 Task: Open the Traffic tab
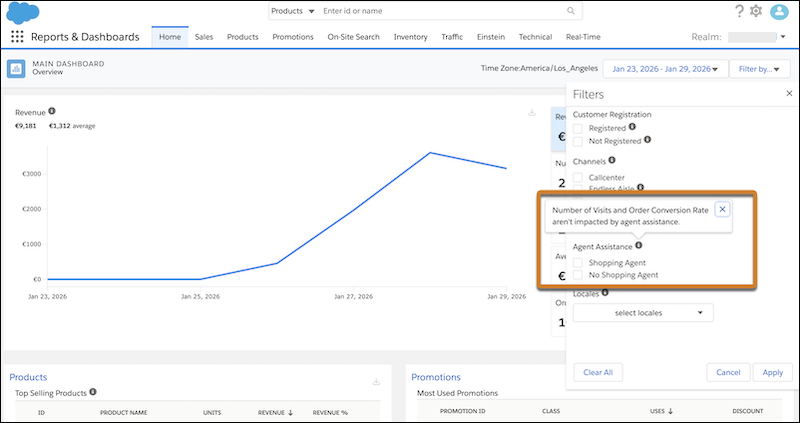click(x=452, y=37)
